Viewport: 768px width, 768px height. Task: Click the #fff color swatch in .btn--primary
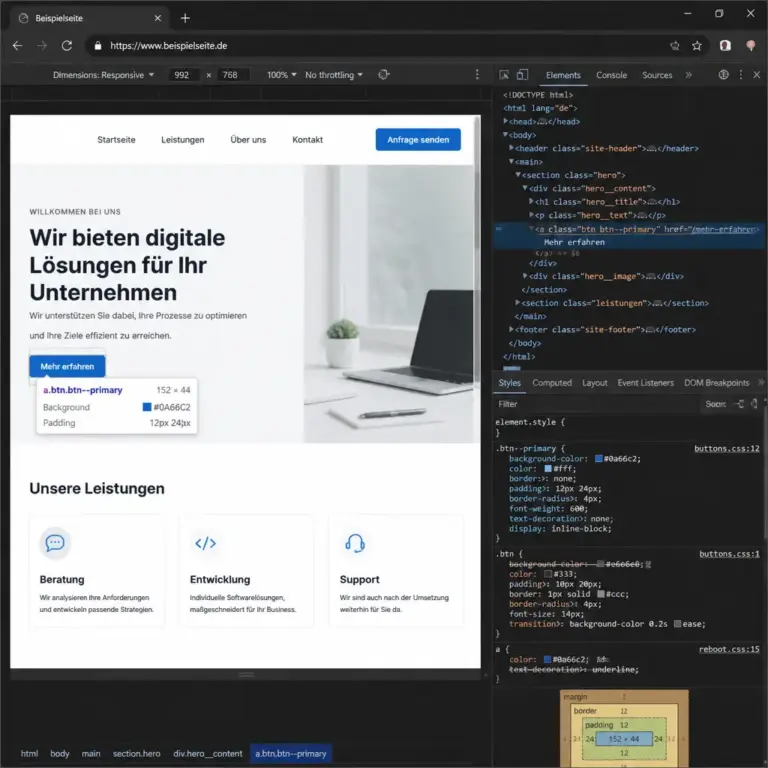548,469
